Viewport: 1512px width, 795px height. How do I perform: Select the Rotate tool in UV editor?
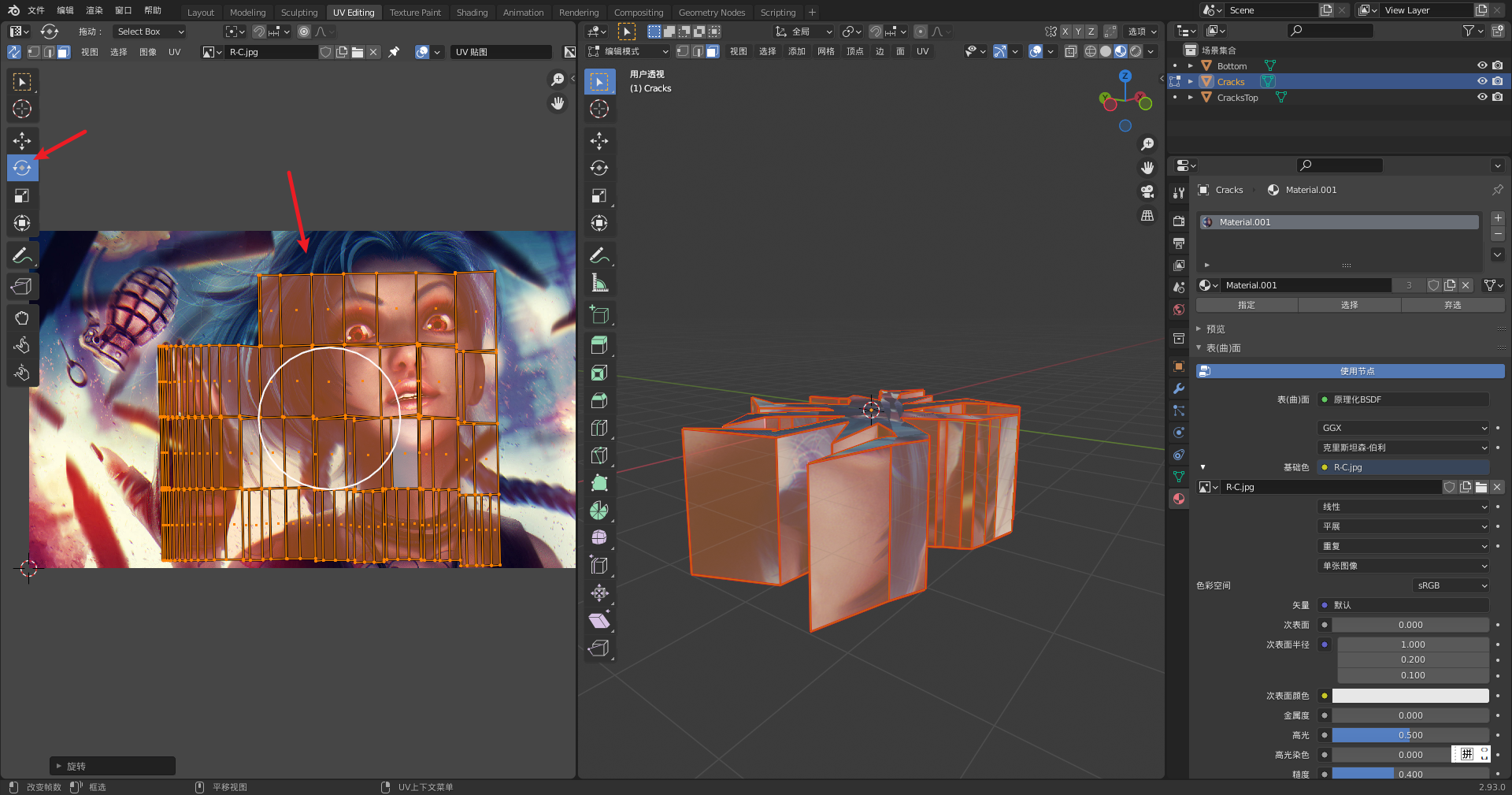pyautogui.click(x=22, y=168)
